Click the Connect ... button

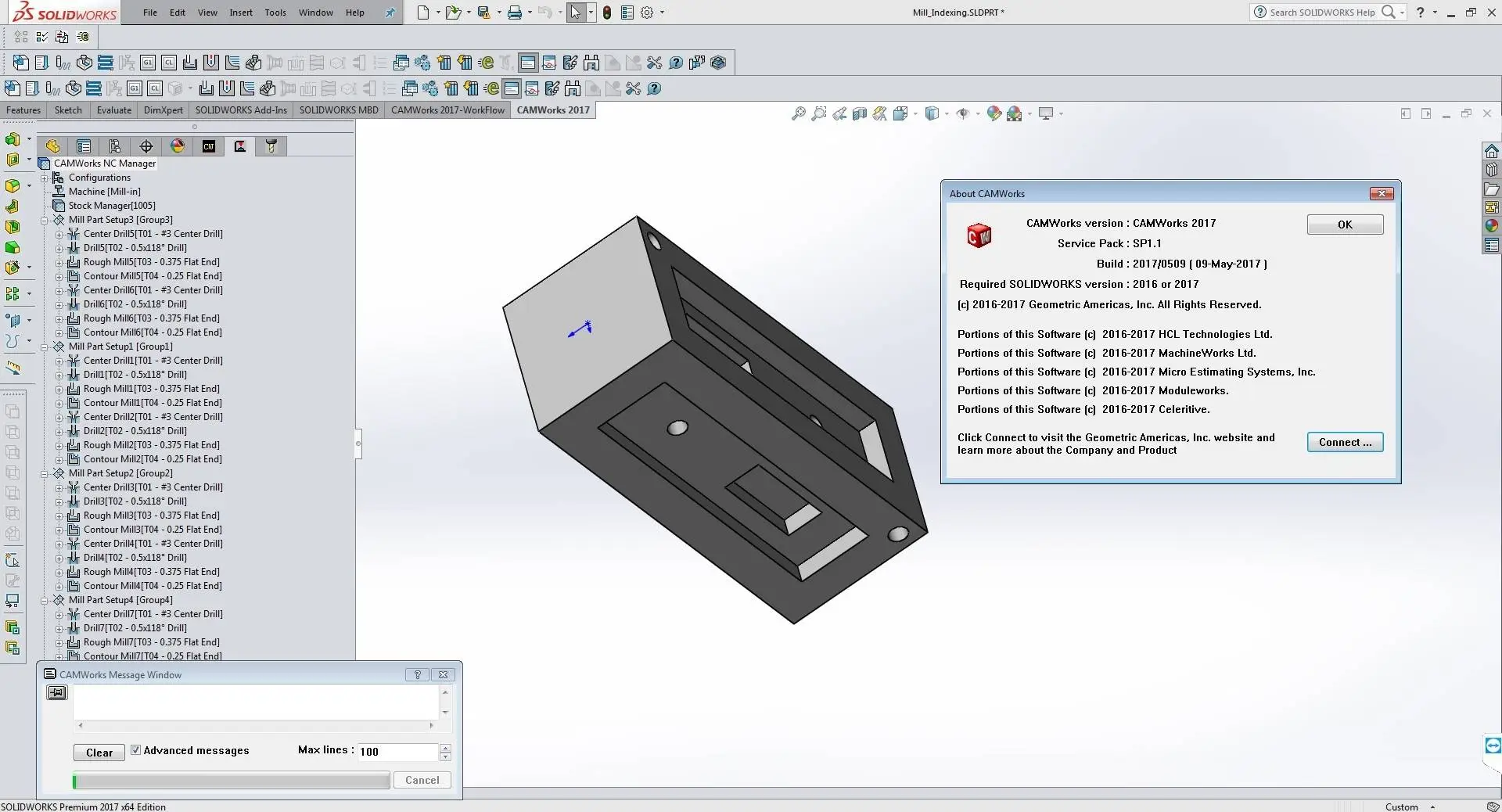pos(1345,442)
